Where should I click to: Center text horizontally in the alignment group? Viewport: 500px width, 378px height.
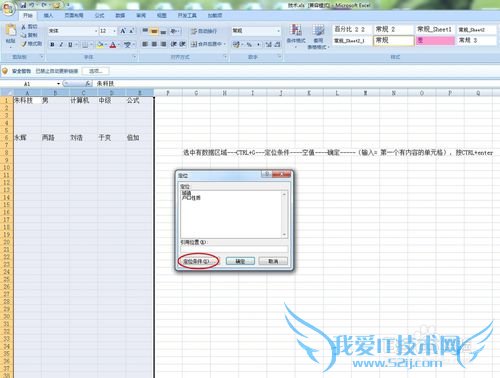coord(154,44)
